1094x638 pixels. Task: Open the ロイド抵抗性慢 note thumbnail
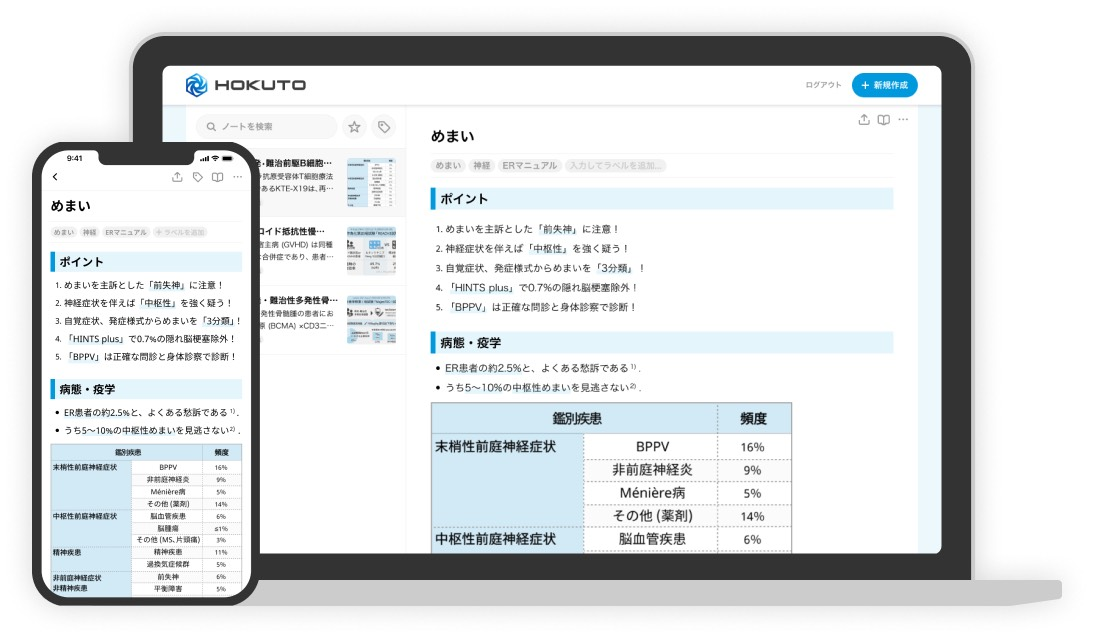pos(371,251)
